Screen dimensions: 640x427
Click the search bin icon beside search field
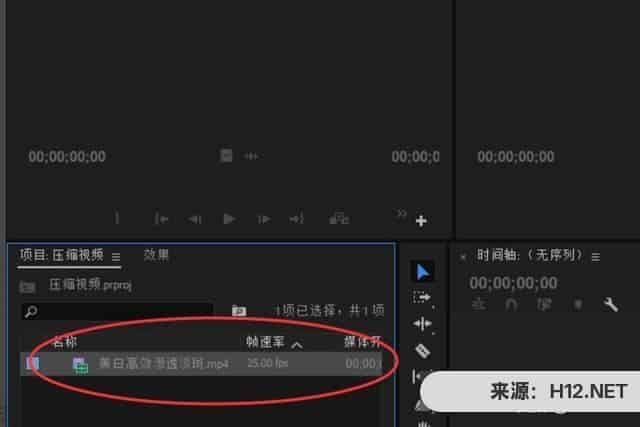pos(239,311)
